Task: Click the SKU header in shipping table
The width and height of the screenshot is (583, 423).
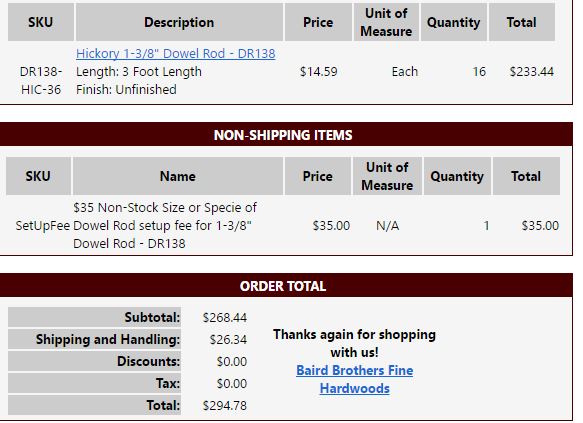Action: pyautogui.click(x=41, y=22)
